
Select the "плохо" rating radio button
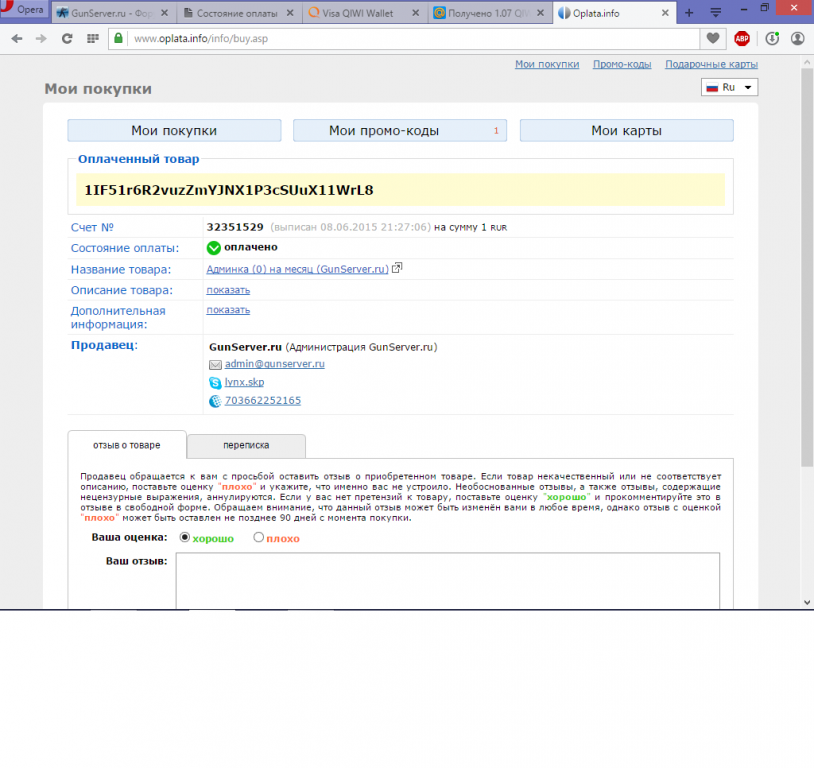tap(259, 537)
